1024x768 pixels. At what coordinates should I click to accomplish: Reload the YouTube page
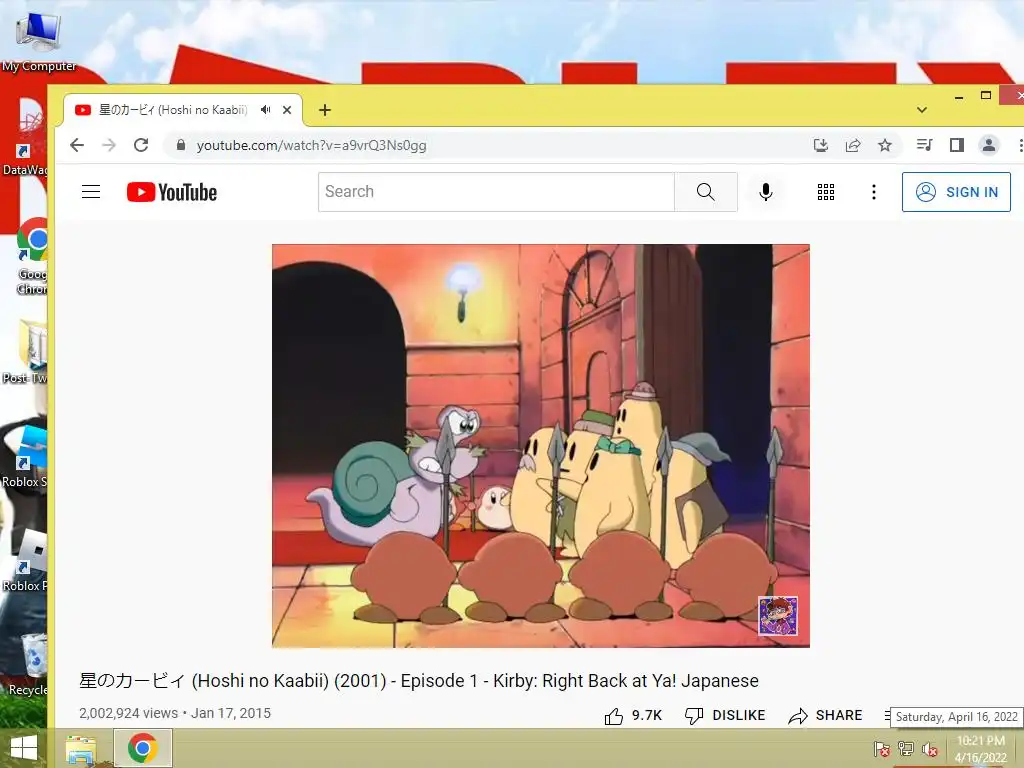[x=141, y=145]
